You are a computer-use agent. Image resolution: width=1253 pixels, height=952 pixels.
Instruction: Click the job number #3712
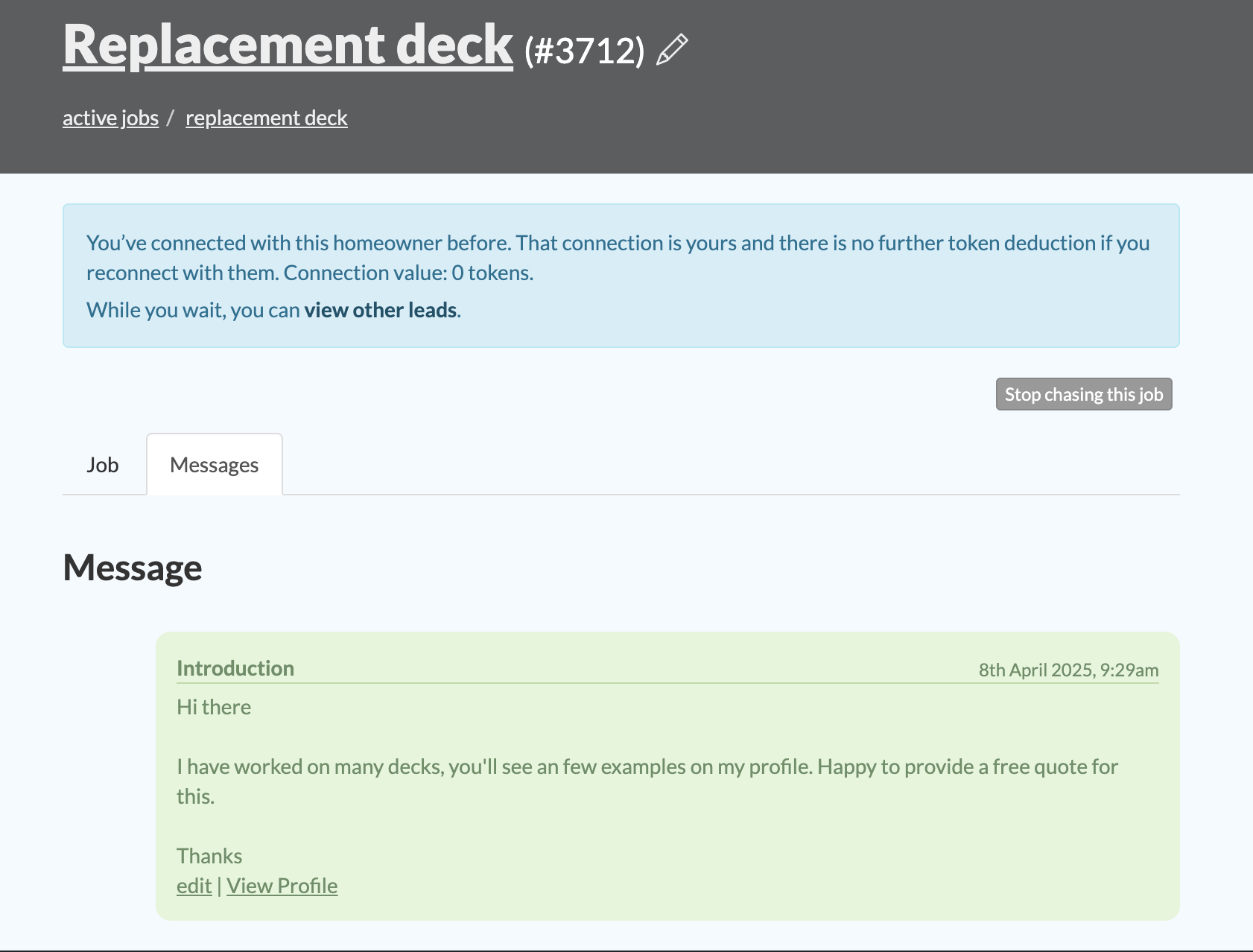pos(584,51)
